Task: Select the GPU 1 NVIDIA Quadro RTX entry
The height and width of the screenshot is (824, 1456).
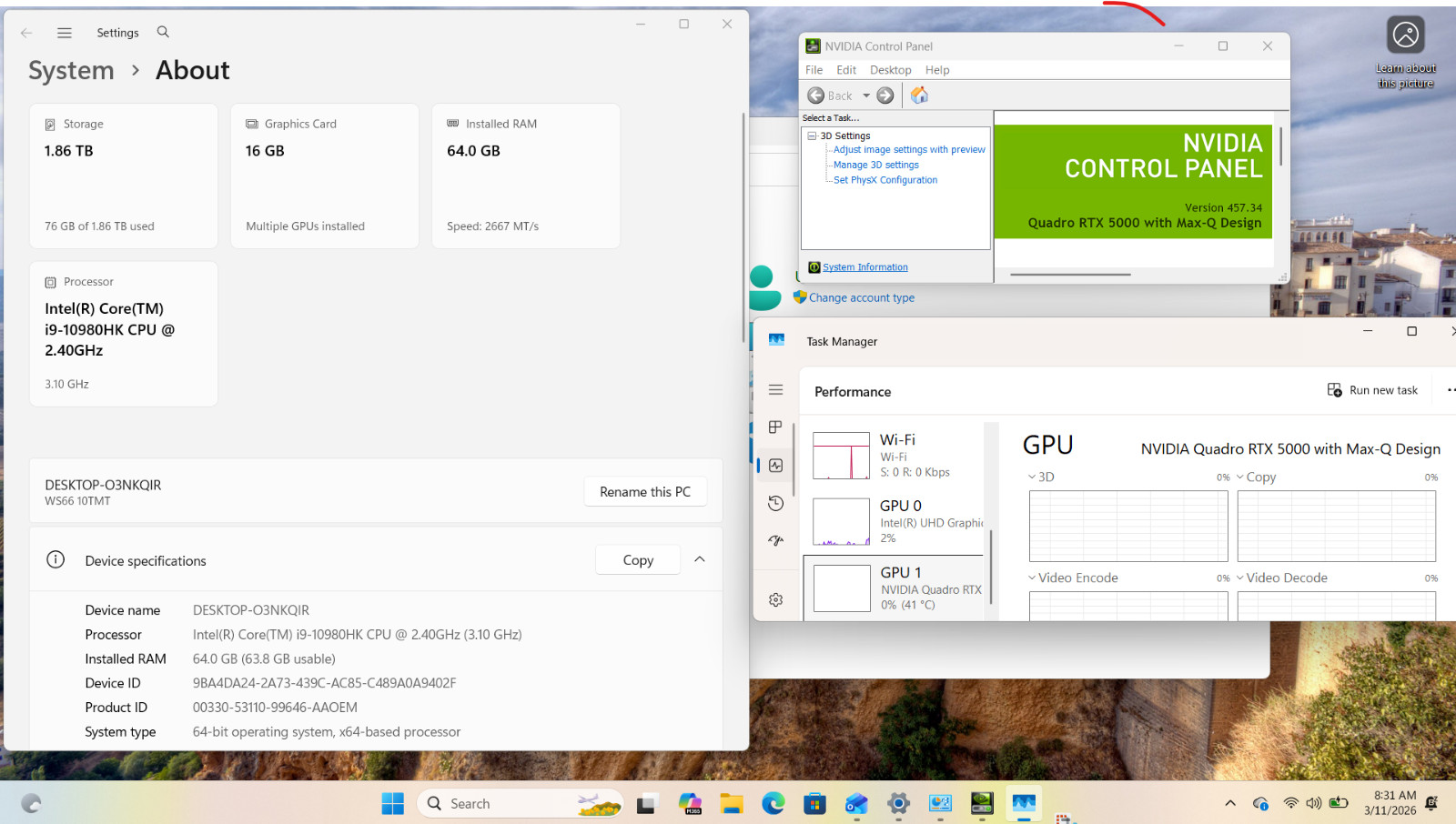Action: click(895, 588)
